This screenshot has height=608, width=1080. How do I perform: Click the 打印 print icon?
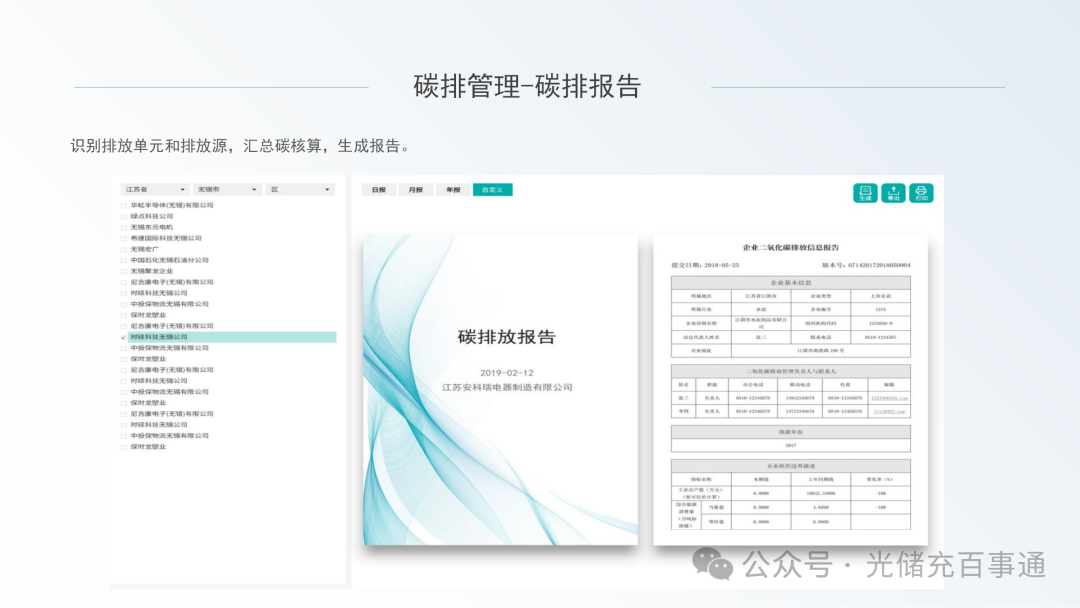click(x=921, y=193)
